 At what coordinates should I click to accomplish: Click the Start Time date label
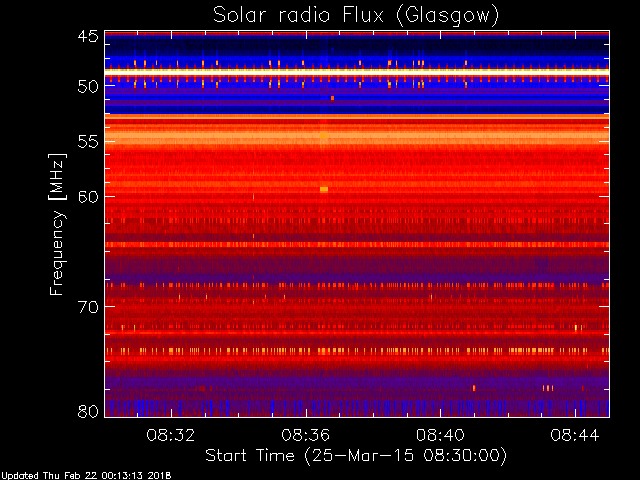tap(356, 456)
